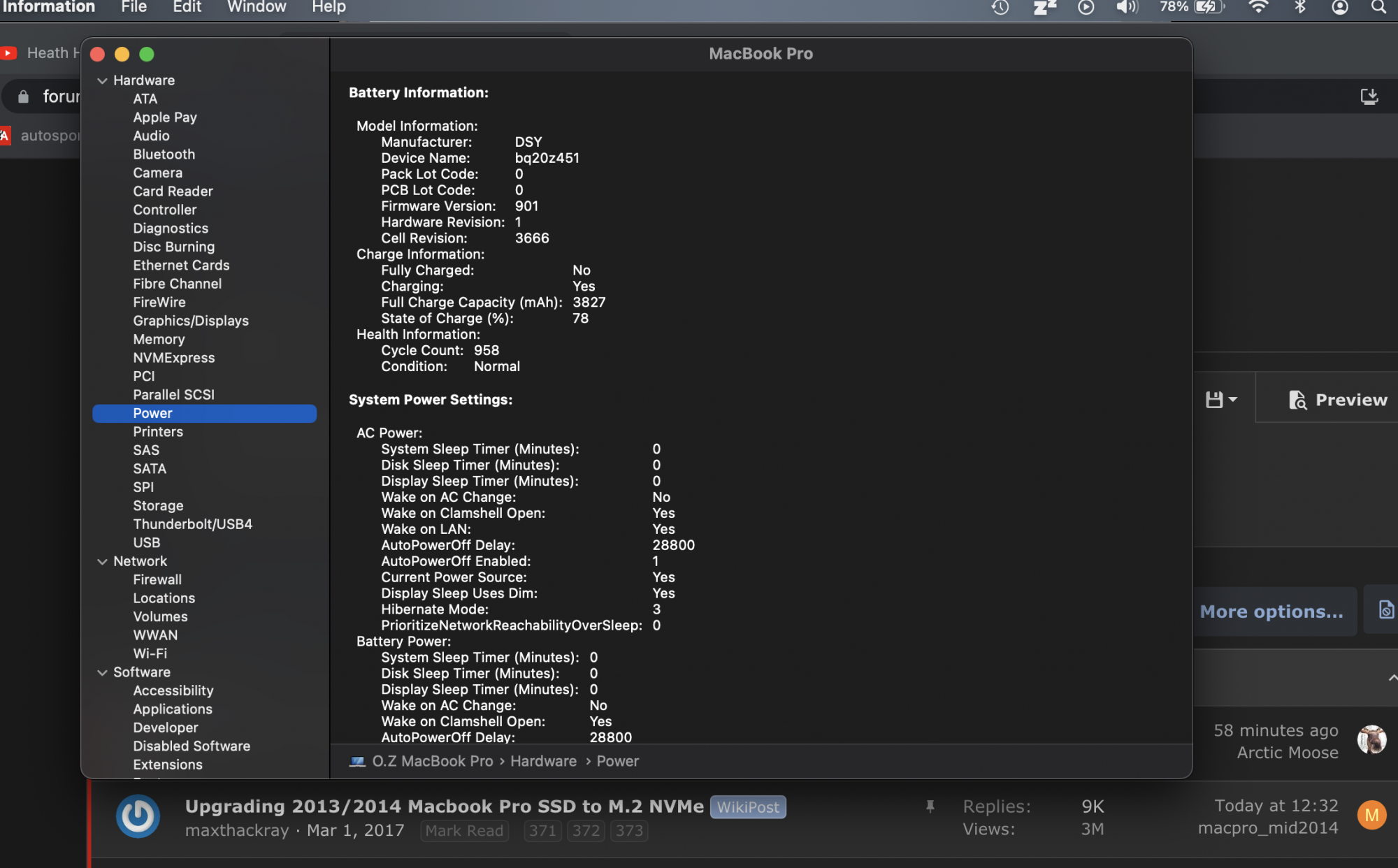The height and width of the screenshot is (868, 1398).
Task: Click the lock icon in address bar
Action: click(x=23, y=96)
